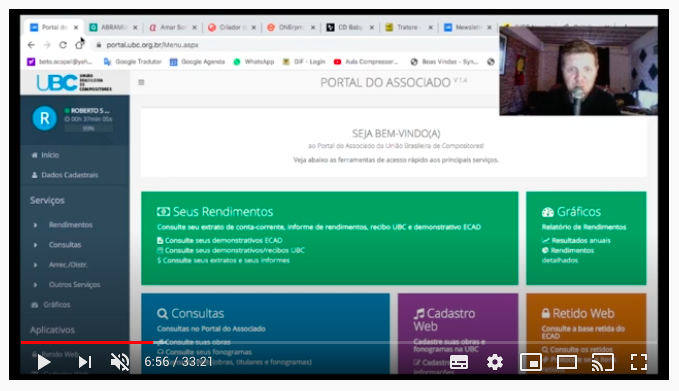Open Consulte seus demonstrativos ECAD link
The image size is (679, 391).
click(x=223, y=240)
